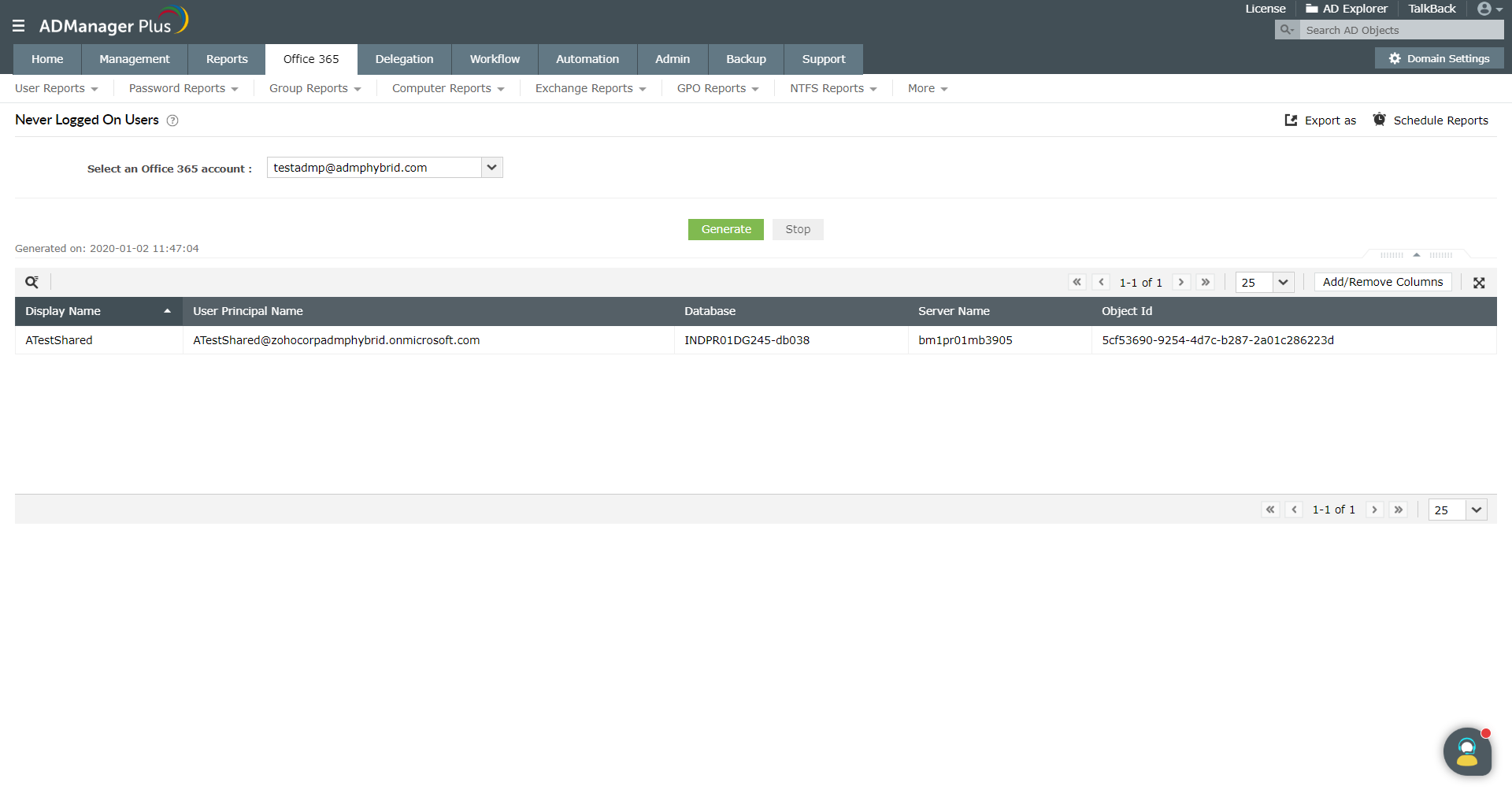Image resolution: width=1512 pixels, height=797 pixels.
Task: Click the AD Explorer folder icon
Action: pos(1312,9)
